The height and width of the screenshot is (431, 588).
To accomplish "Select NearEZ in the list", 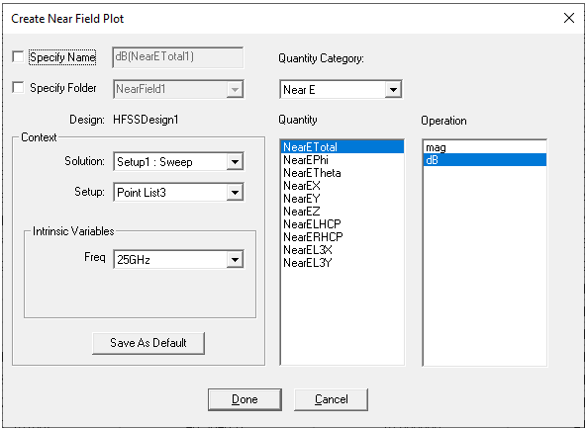I will (x=342, y=211).
